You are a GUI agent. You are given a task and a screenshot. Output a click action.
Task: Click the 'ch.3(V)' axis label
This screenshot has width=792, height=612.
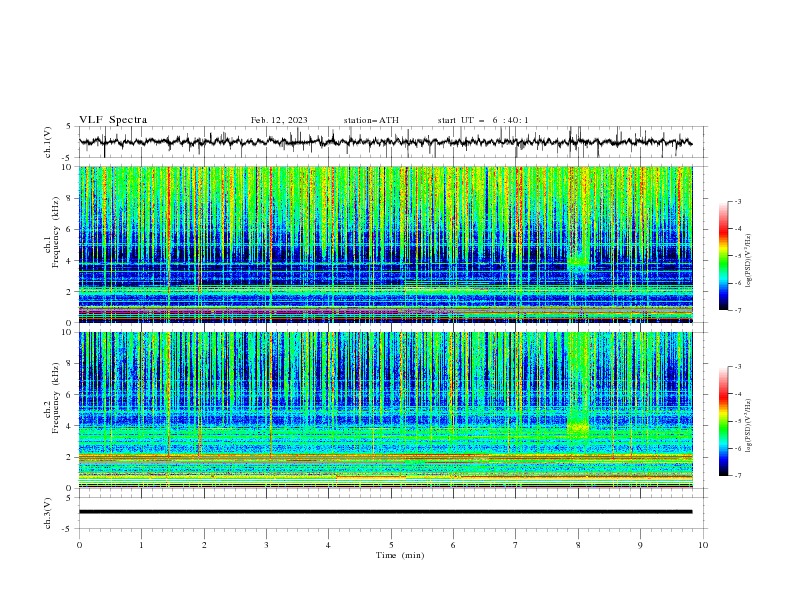click(x=48, y=513)
